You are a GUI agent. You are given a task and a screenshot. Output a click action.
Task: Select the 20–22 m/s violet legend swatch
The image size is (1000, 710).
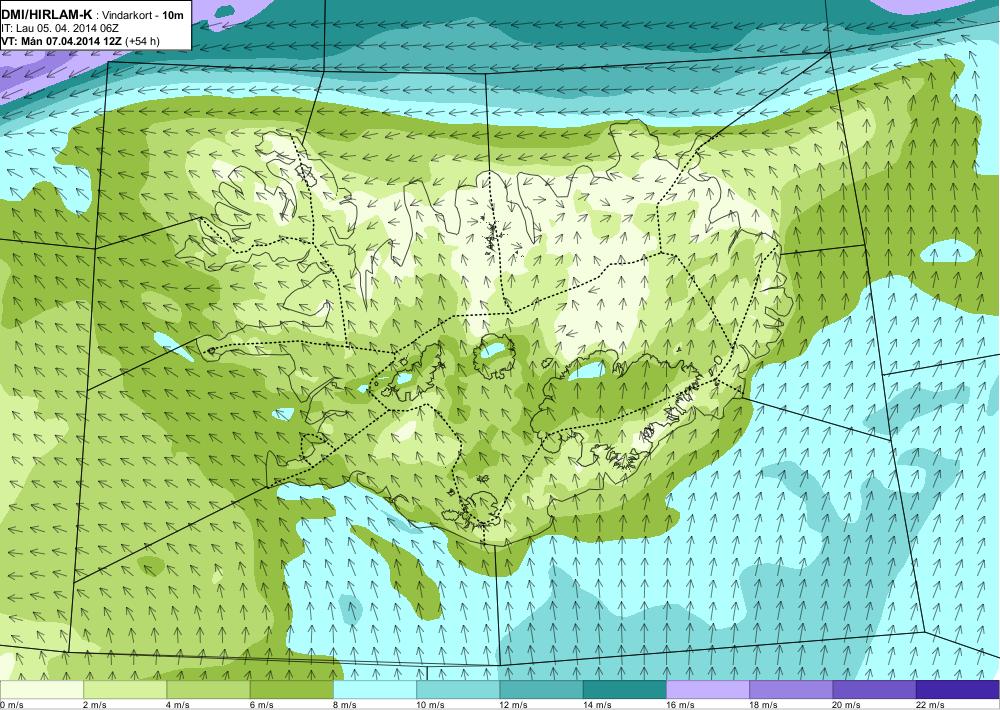[x=874, y=690]
